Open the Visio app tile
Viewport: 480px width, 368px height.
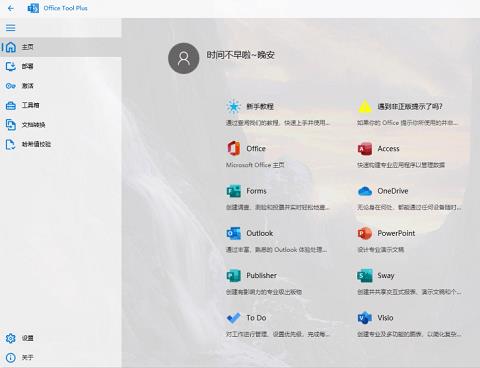click(x=409, y=325)
